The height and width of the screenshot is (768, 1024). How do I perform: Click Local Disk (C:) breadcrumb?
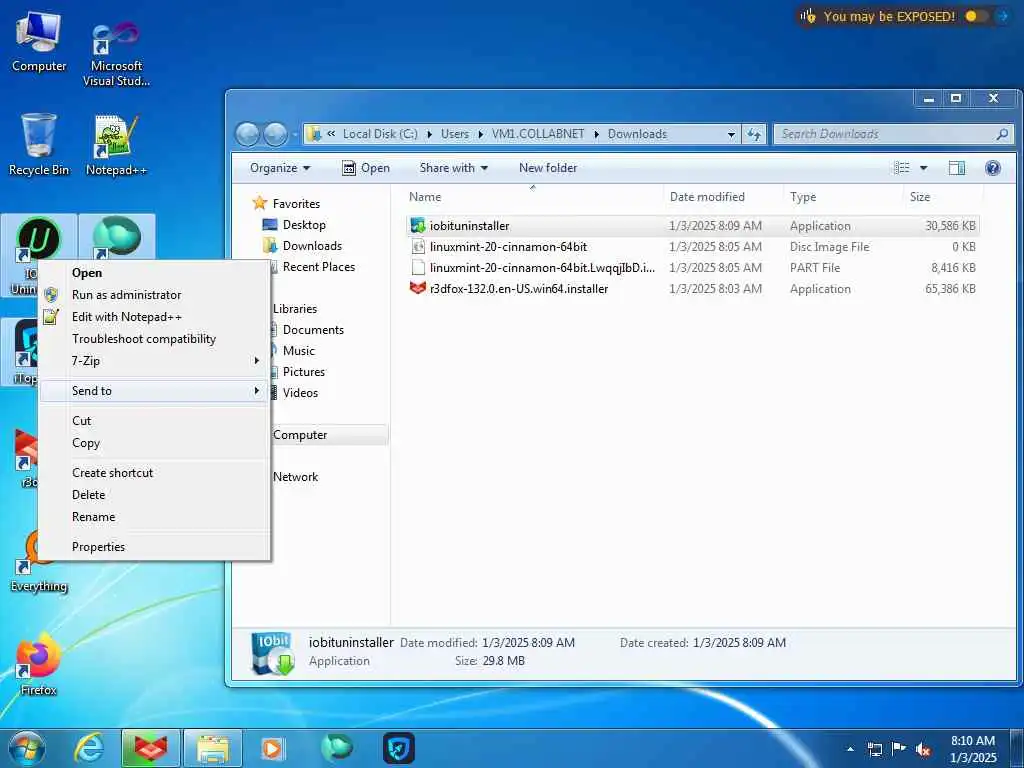(x=380, y=134)
